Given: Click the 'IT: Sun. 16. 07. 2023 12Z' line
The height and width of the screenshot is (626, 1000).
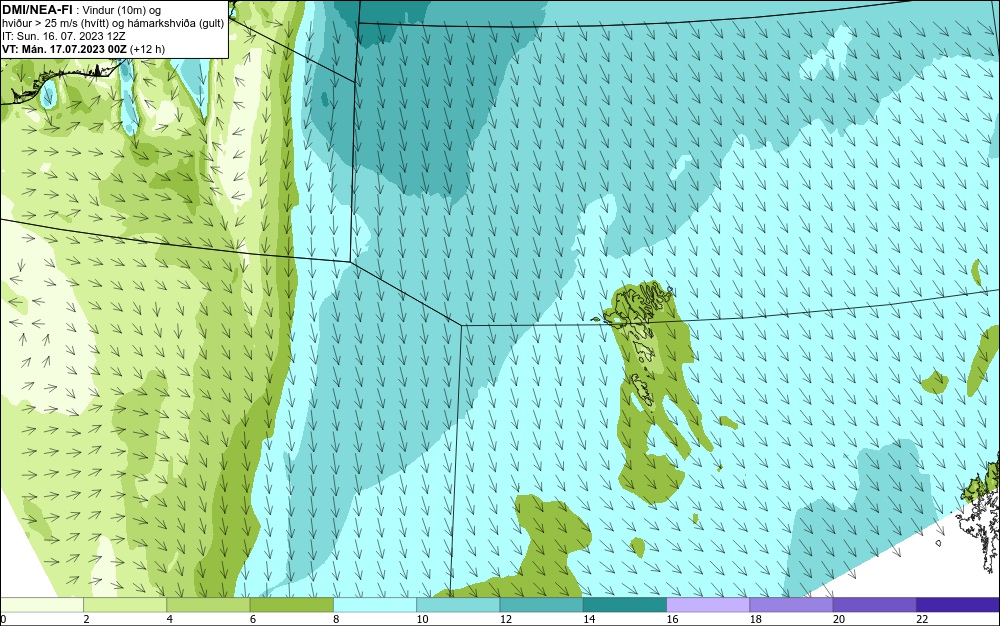Looking at the screenshot, I should pyautogui.click(x=64, y=36).
